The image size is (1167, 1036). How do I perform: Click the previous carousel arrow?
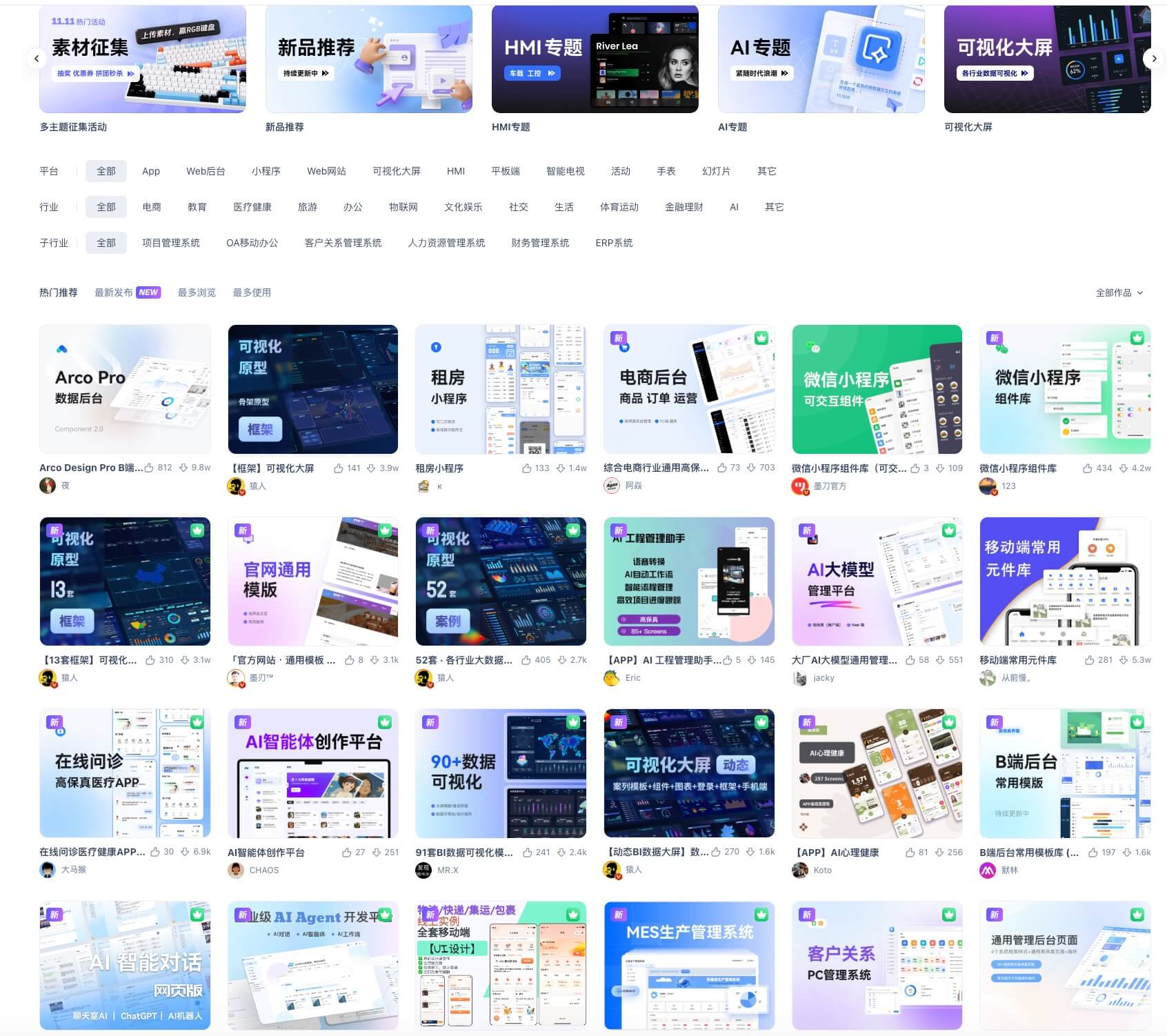[x=37, y=59]
